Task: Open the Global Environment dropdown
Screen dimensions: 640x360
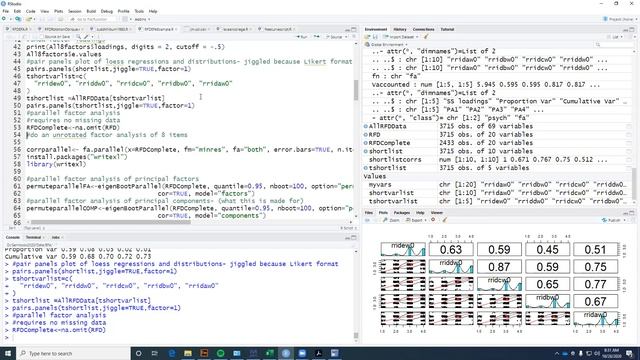Action: tap(386, 44)
